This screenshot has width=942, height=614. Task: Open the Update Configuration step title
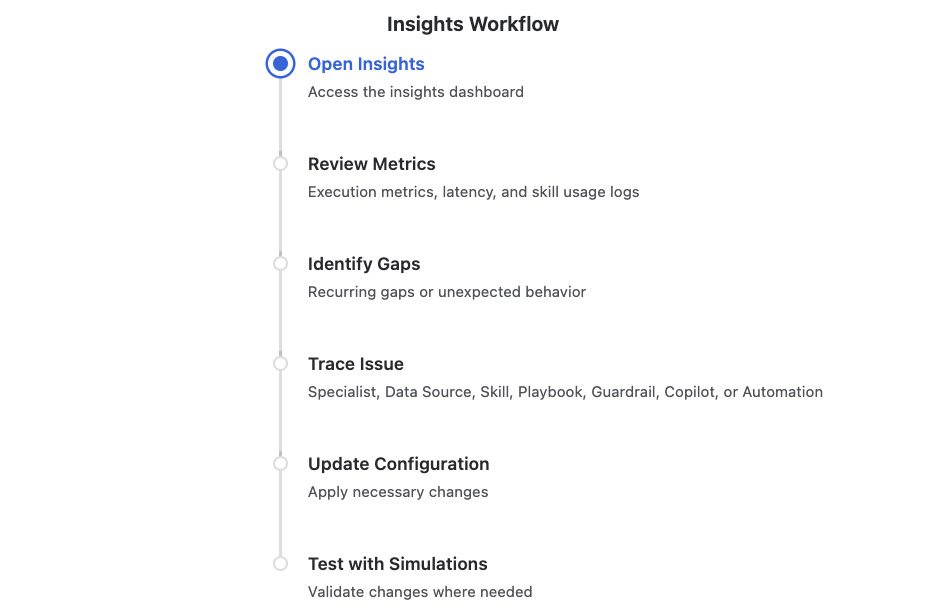coord(398,464)
